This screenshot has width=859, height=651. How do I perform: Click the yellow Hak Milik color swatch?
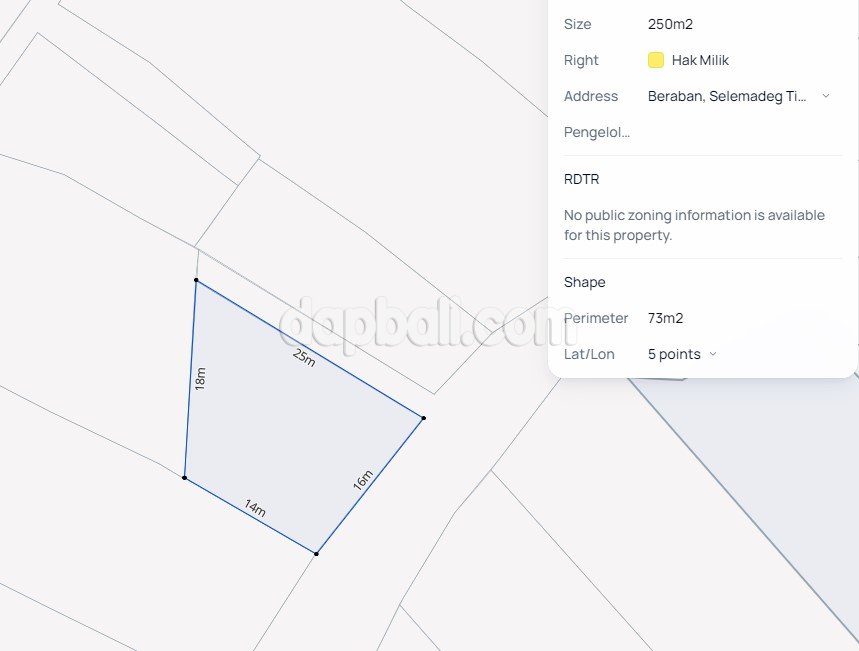click(656, 60)
